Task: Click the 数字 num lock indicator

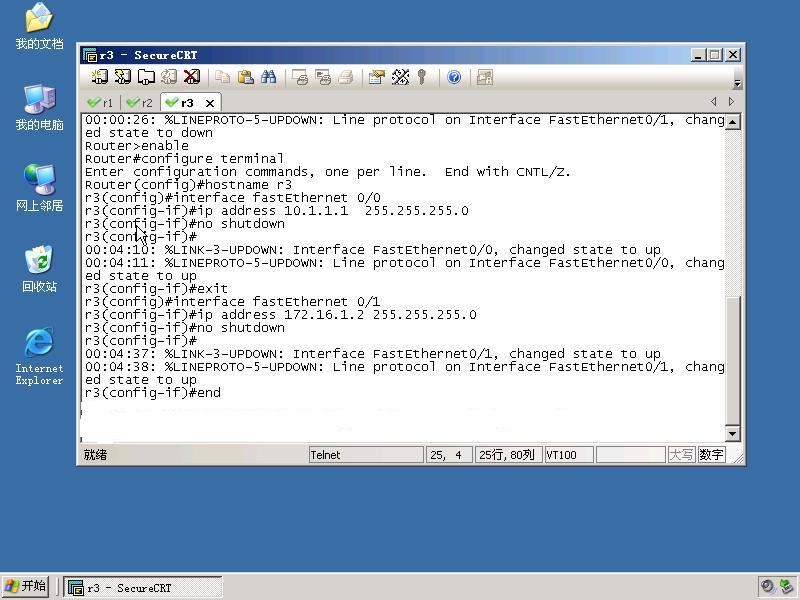Action: click(x=711, y=455)
